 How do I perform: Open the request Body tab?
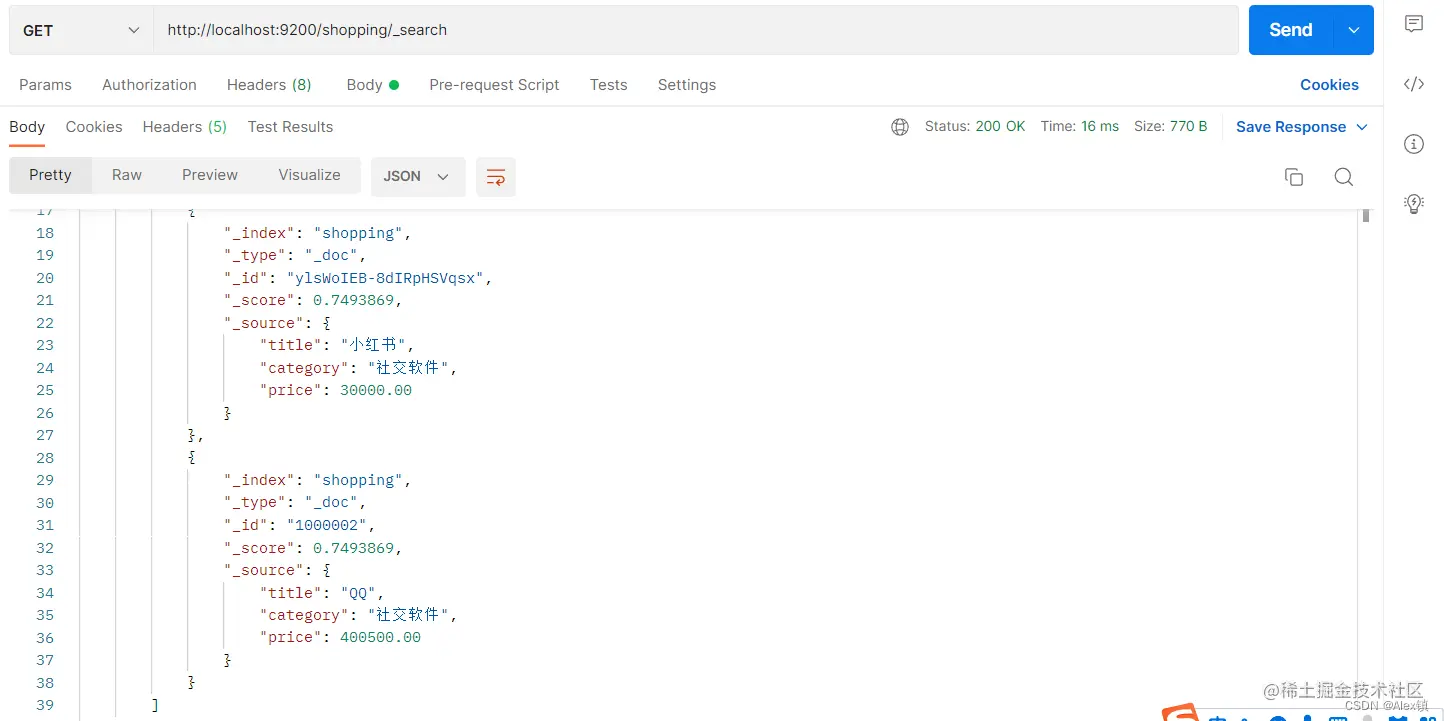372,85
